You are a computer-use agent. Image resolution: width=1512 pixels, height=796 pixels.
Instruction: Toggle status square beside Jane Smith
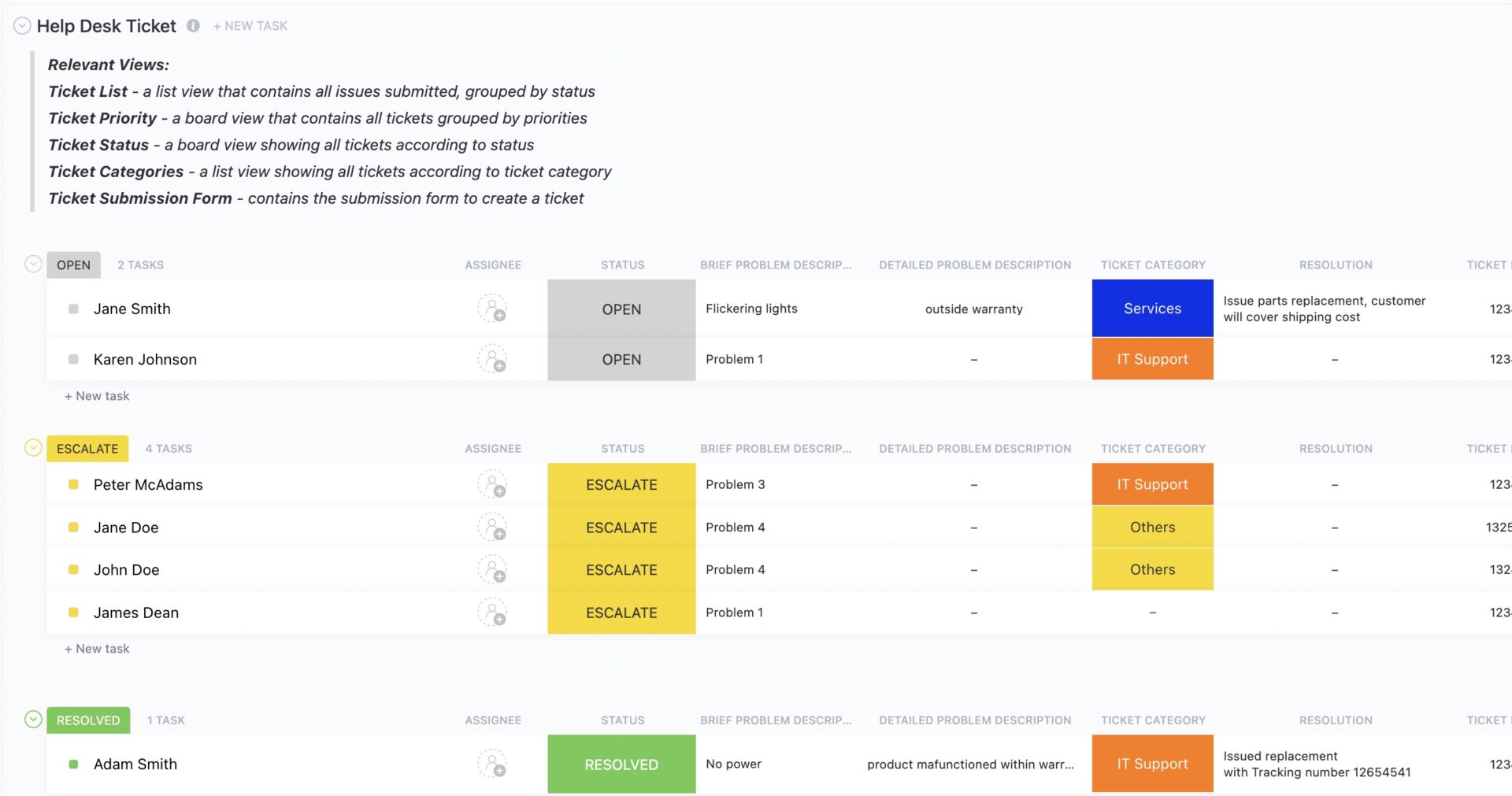pyautogui.click(x=73, y=309)
